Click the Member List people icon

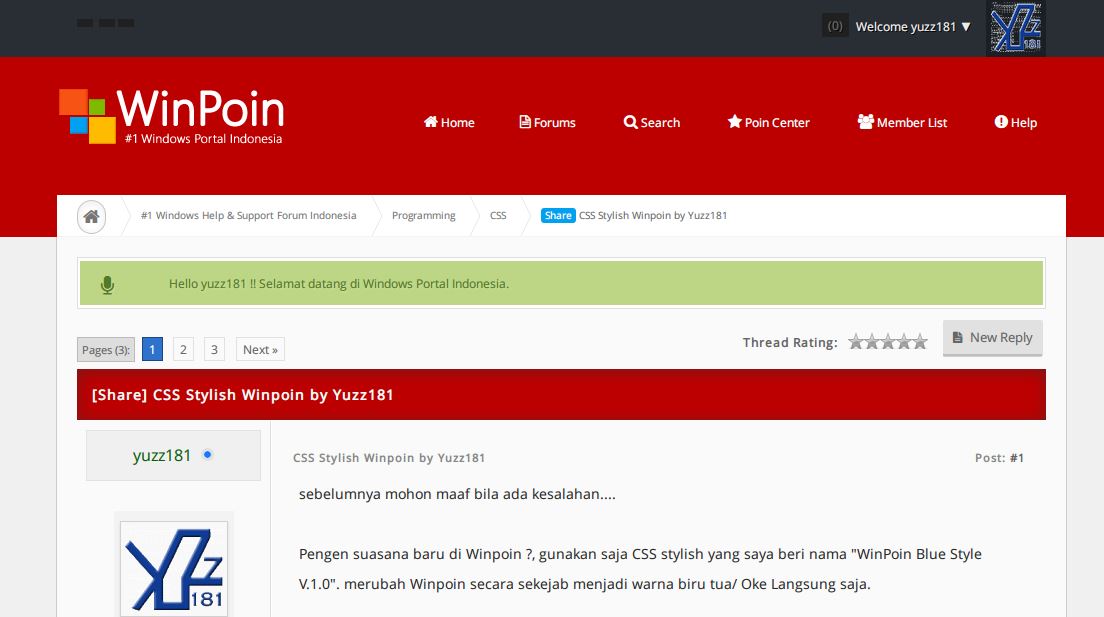(865, 122)
